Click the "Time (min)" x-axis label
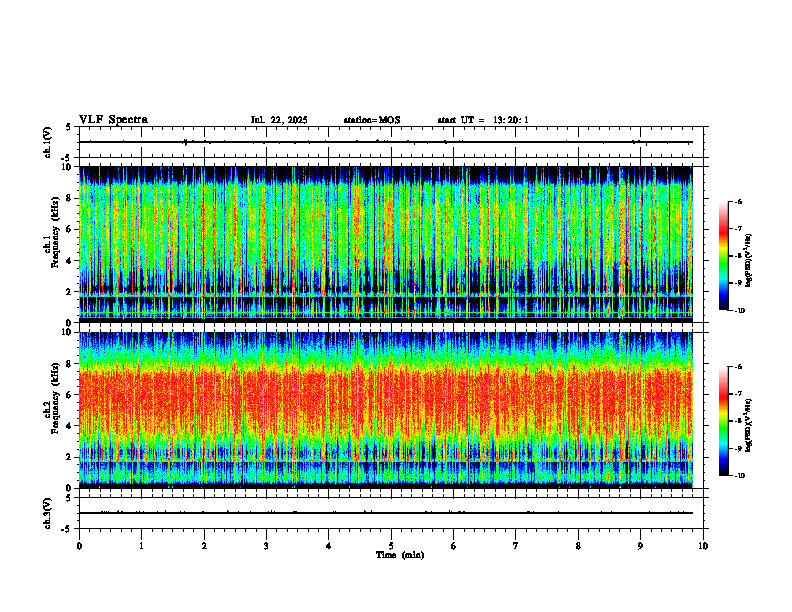 pos(400,555)
